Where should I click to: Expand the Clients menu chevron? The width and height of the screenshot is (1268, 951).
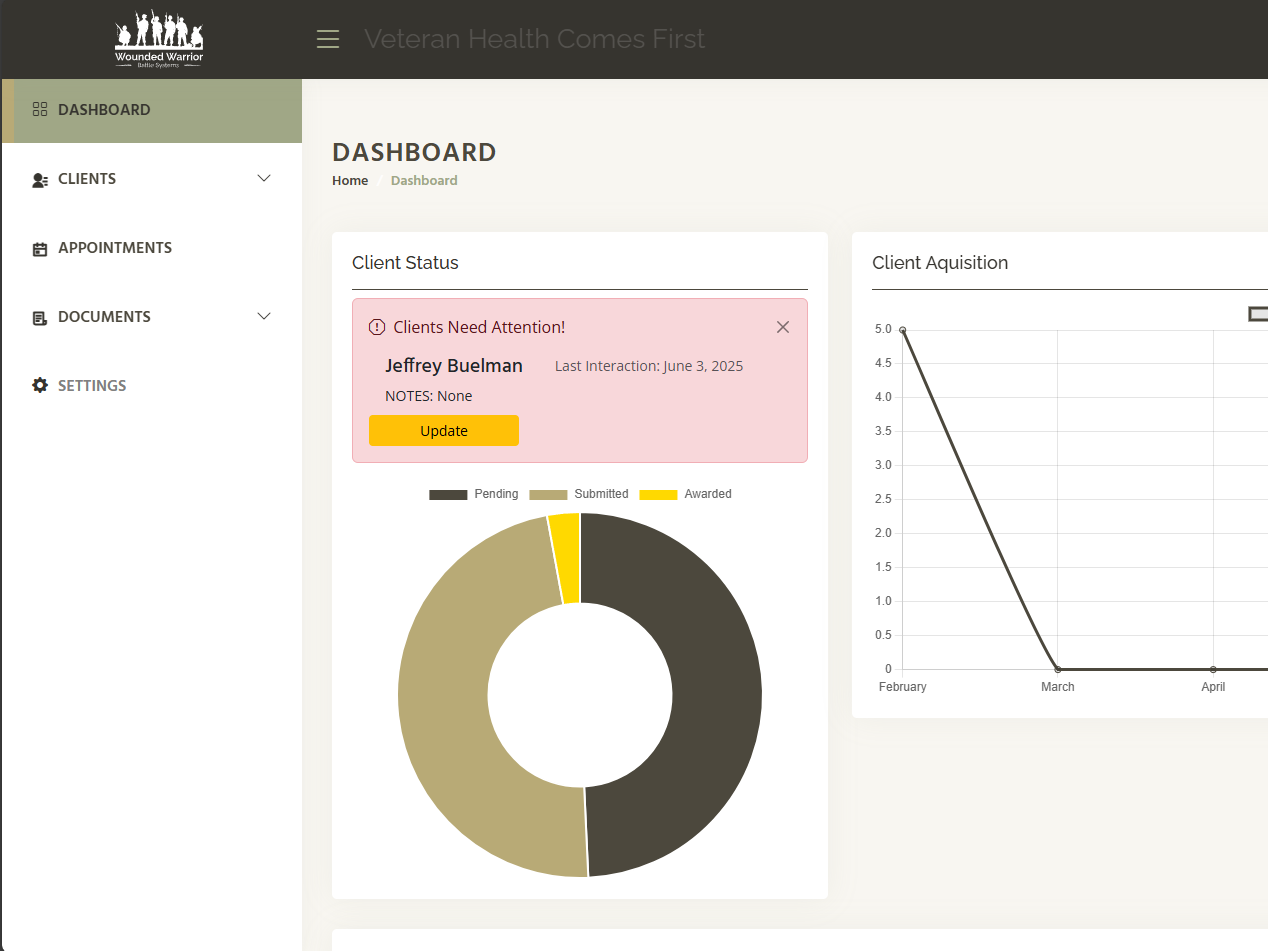click(264, 178)
